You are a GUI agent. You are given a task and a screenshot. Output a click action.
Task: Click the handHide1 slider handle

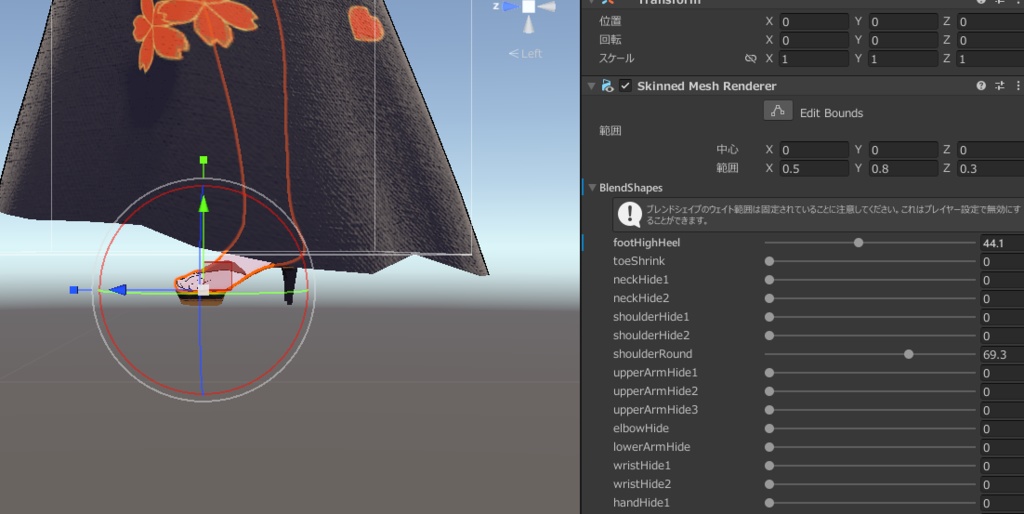pos(769,503)
